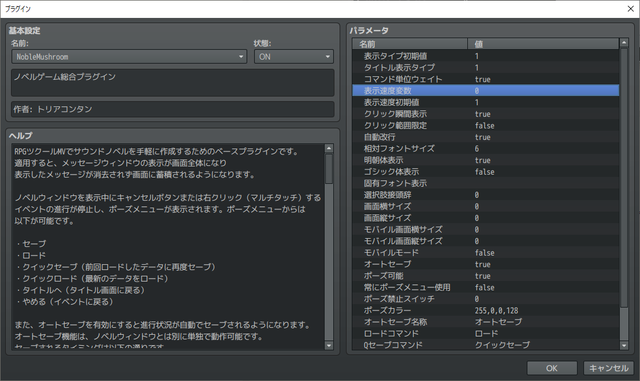This screenshot has height=381, width=640.
Task: Select the highlighted 表示速度変数 row
Action: 486,90
